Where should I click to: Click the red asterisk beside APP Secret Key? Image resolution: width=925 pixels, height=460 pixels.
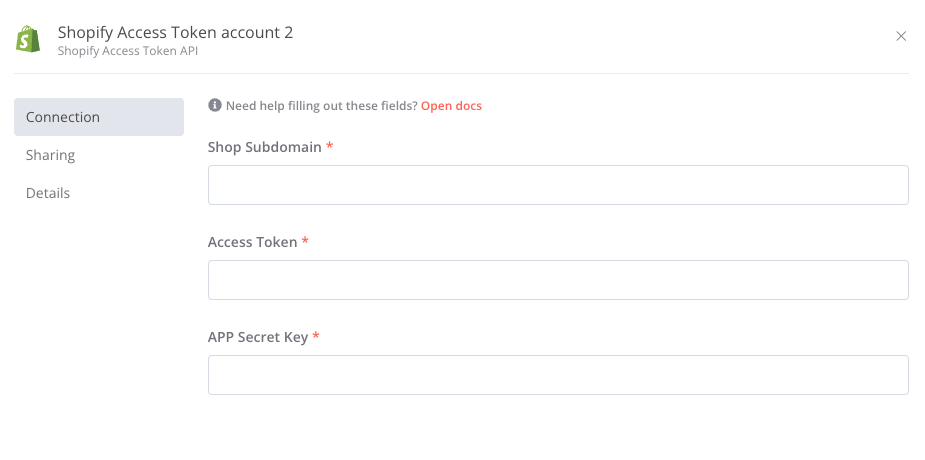click(316, 336)
